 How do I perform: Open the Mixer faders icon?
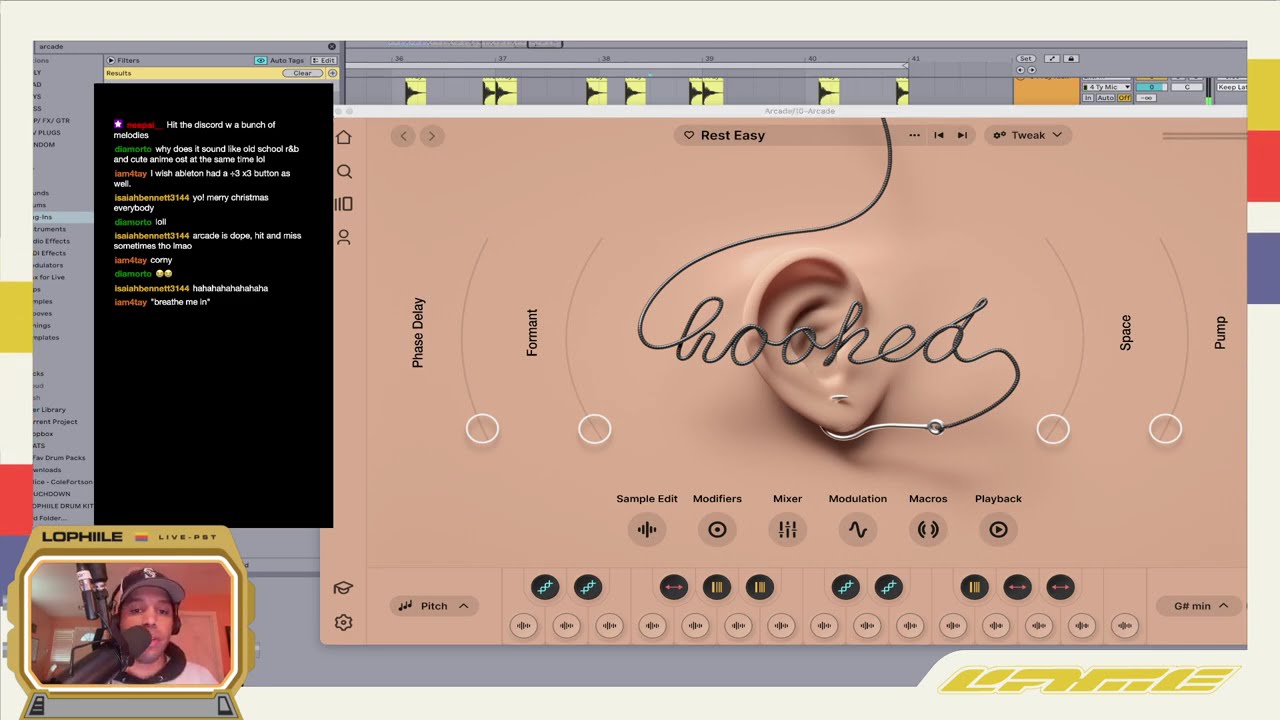pos(787,530)
